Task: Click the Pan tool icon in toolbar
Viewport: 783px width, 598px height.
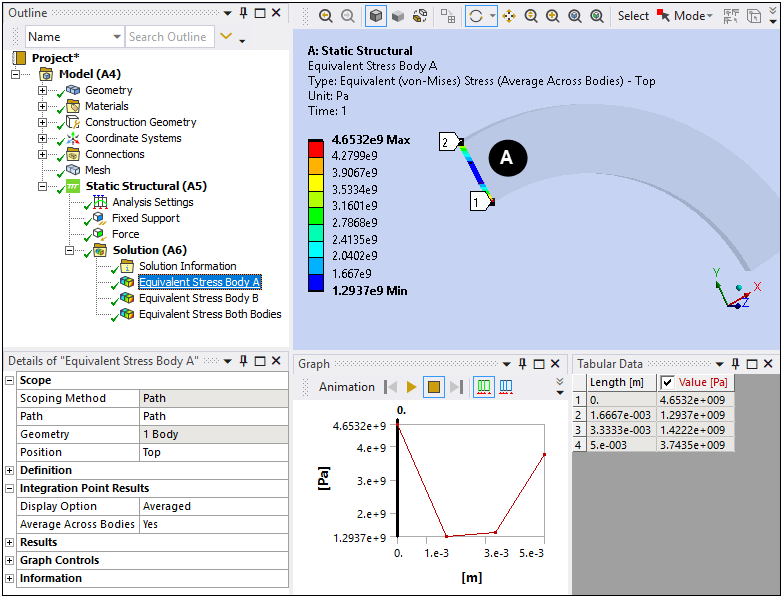Action: 508,16
